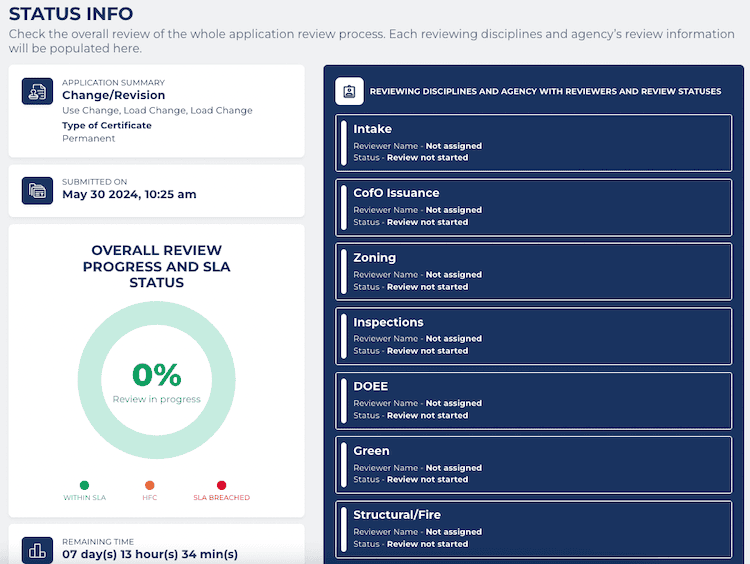Click the orange HFC legend dot
The width and height of the screenshot is (750, 564).
[149, 485]
